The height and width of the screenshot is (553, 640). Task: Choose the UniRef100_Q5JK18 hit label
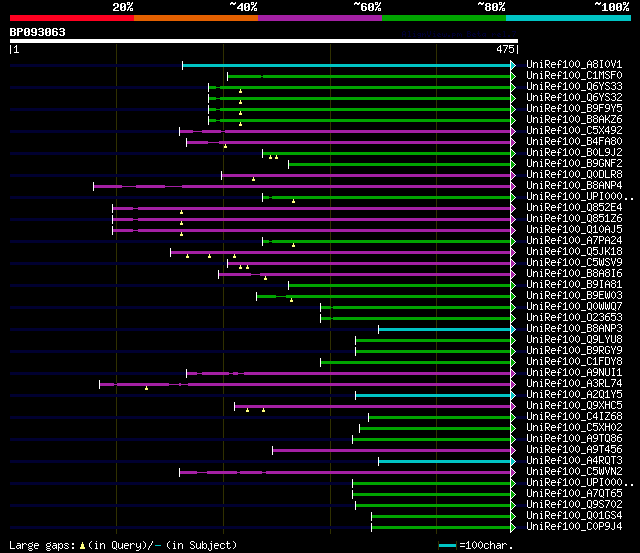pos(574,252)
